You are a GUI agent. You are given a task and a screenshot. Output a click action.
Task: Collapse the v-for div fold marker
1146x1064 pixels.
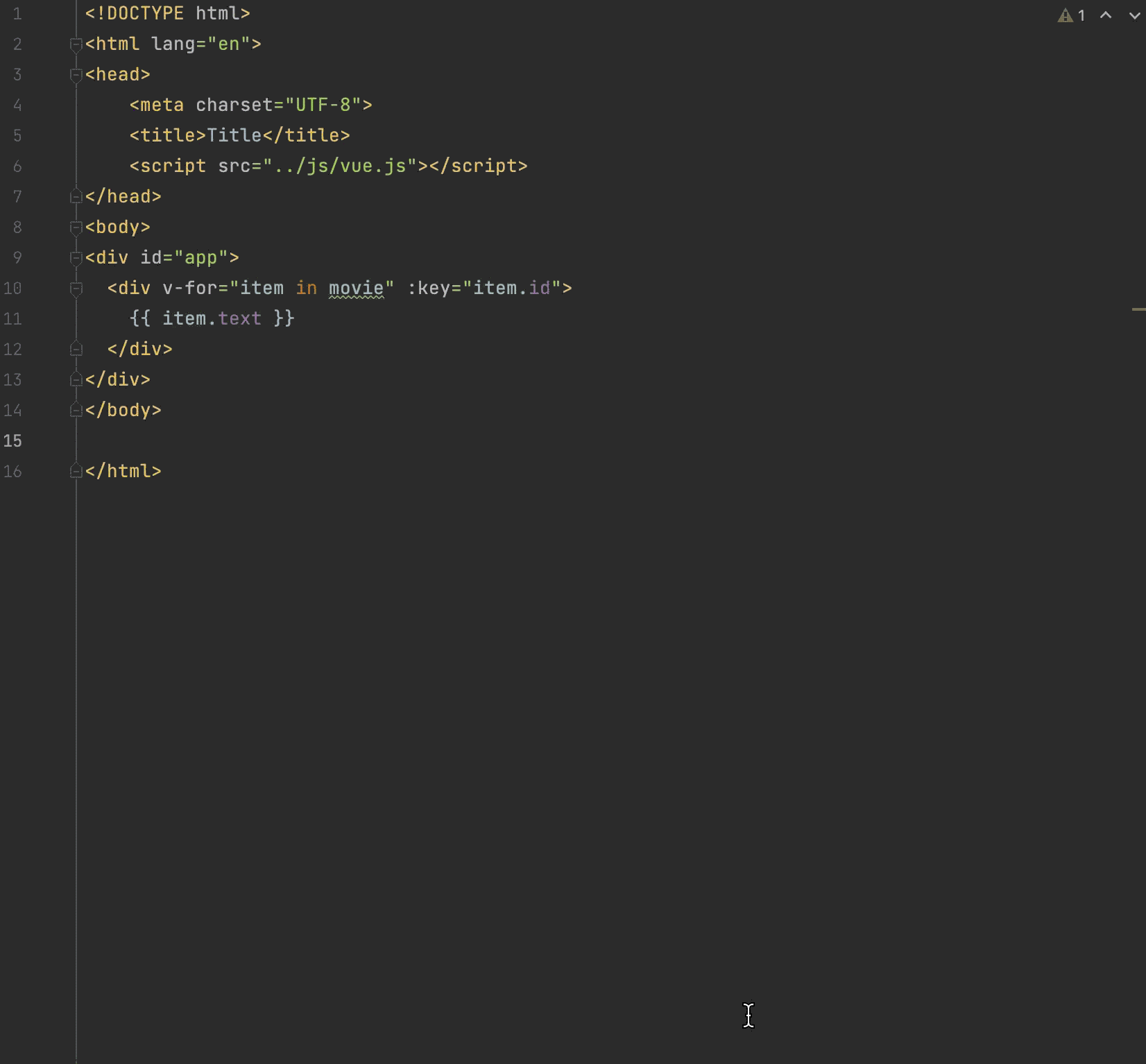tap(76, 289)
